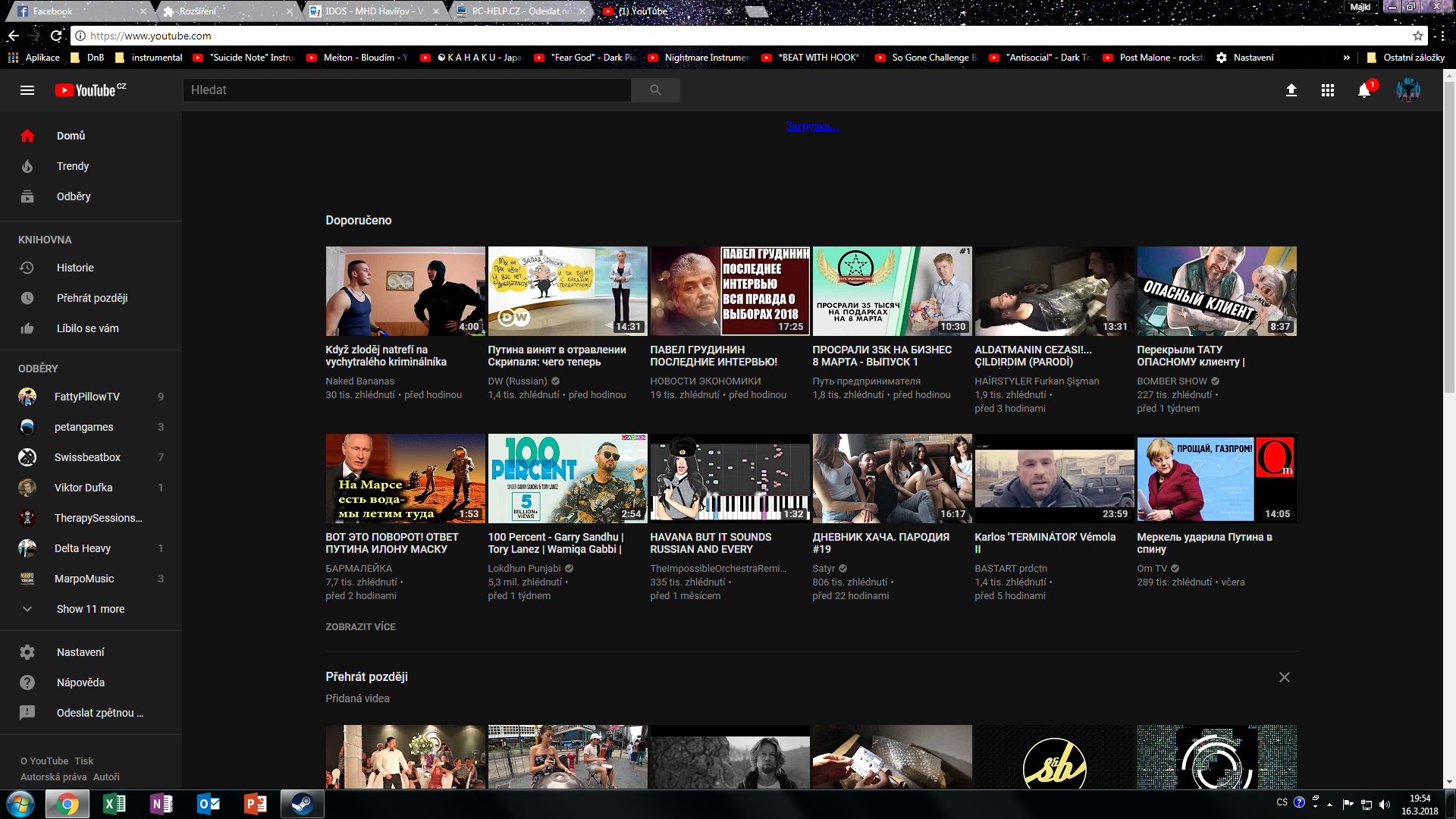Open the account avatar menu
The width and height of the screenshot is (1456, 819).
pos(1407,90)
